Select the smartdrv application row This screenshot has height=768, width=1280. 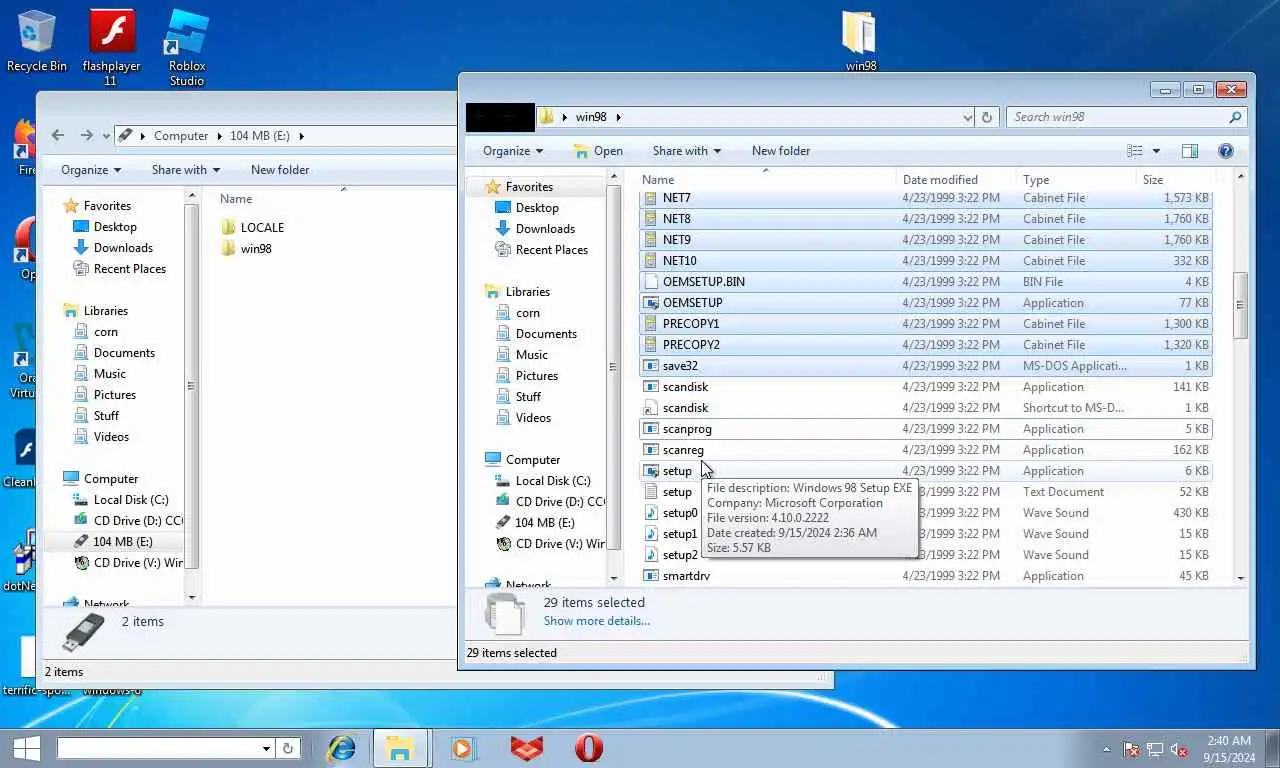coord(926,576)
